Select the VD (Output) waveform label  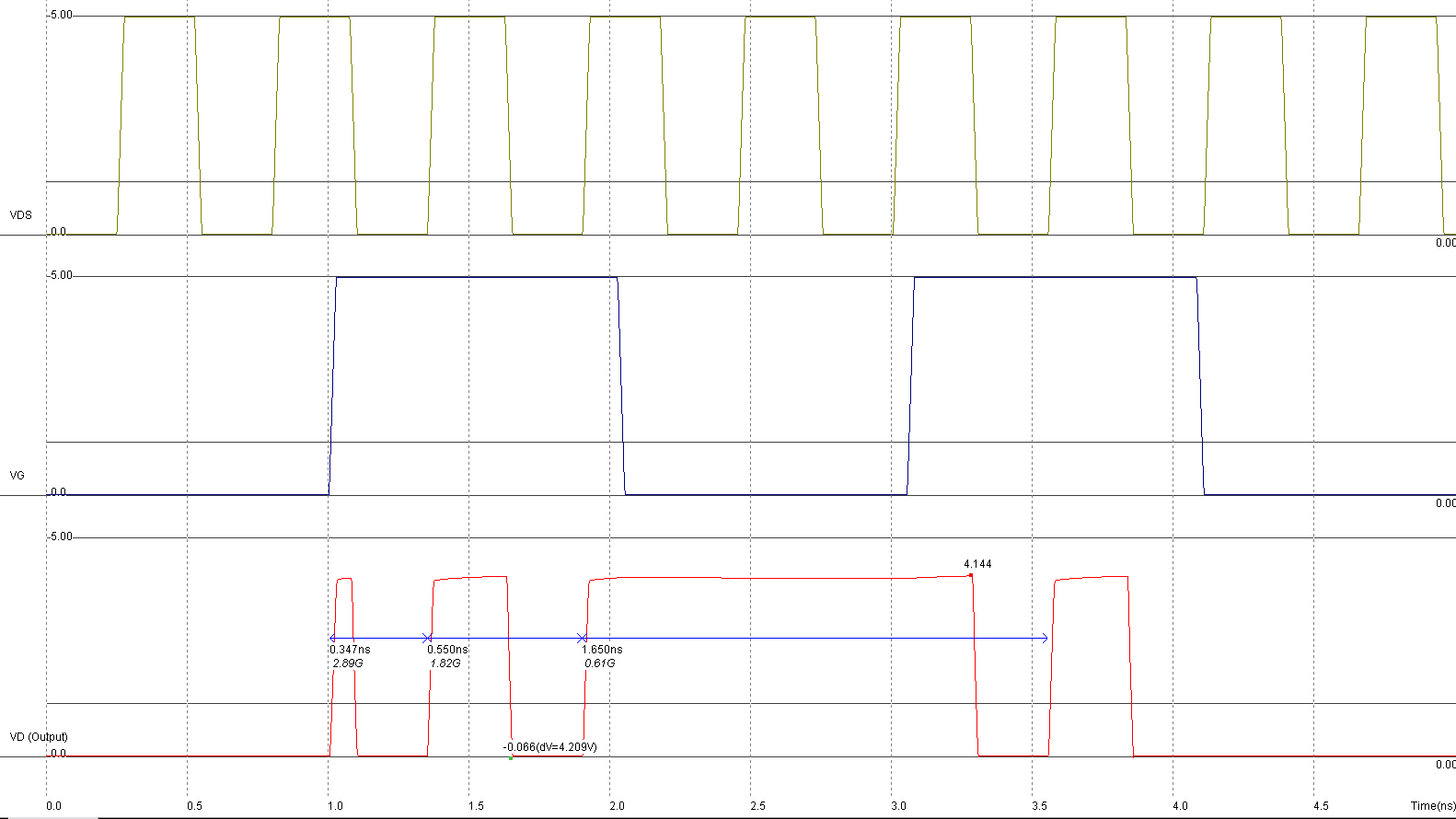click(x=39, y=737)
